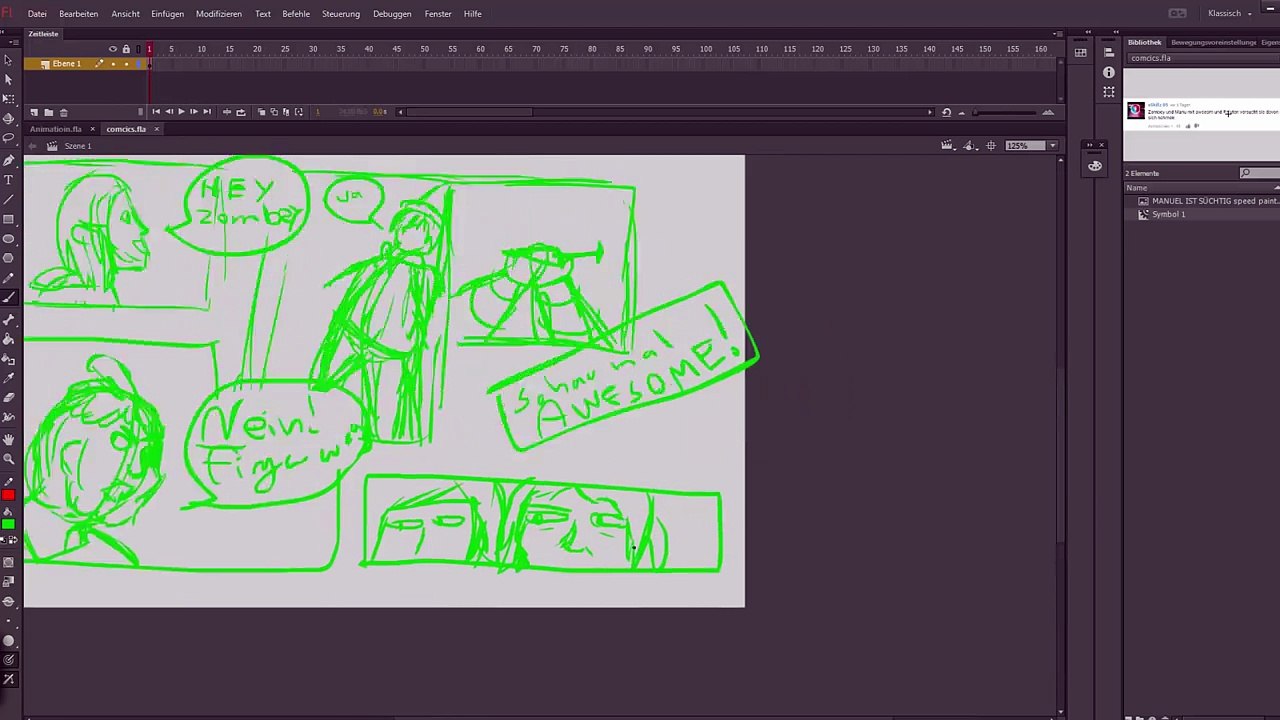Toggle loop playback button

[x=240, y=112]
